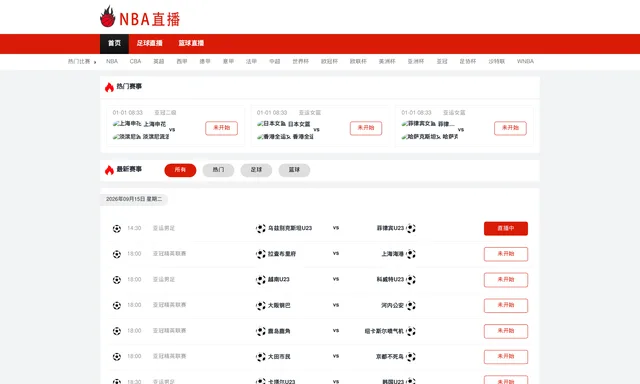Click league ball icon in 大田市民 row
Screen dimensions: 640x384
(117, 357)
